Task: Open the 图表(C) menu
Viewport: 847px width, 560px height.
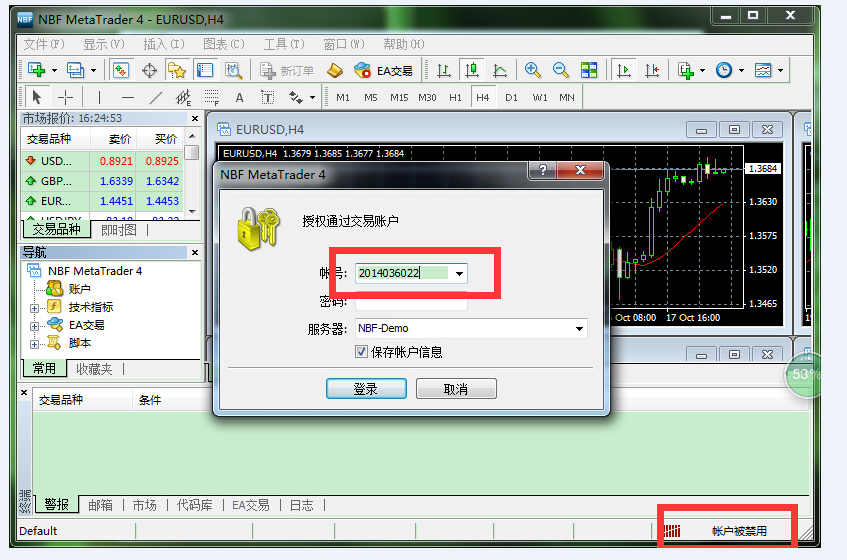Action: [x=224, y=44]
